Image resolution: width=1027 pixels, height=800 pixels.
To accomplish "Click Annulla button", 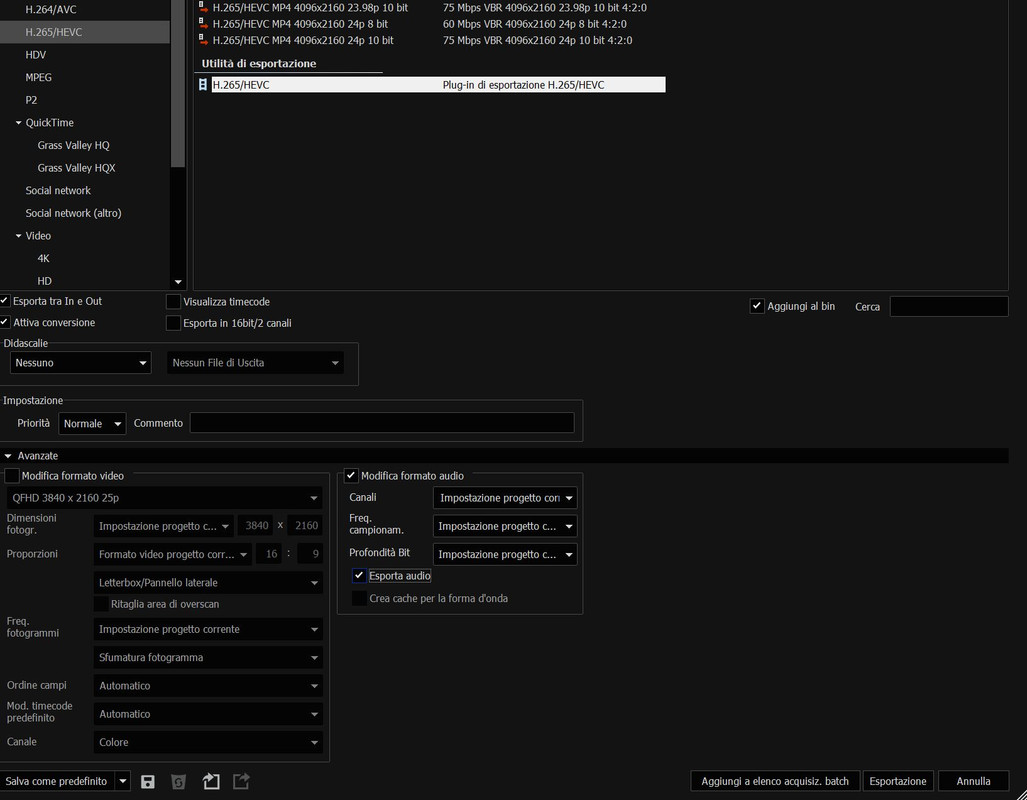I will pos(973,781).
